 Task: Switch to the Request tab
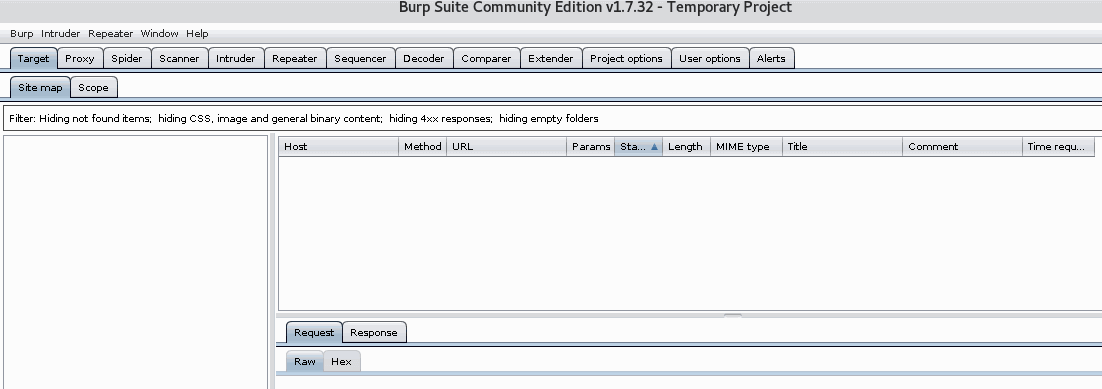click(x=314, y=332)
